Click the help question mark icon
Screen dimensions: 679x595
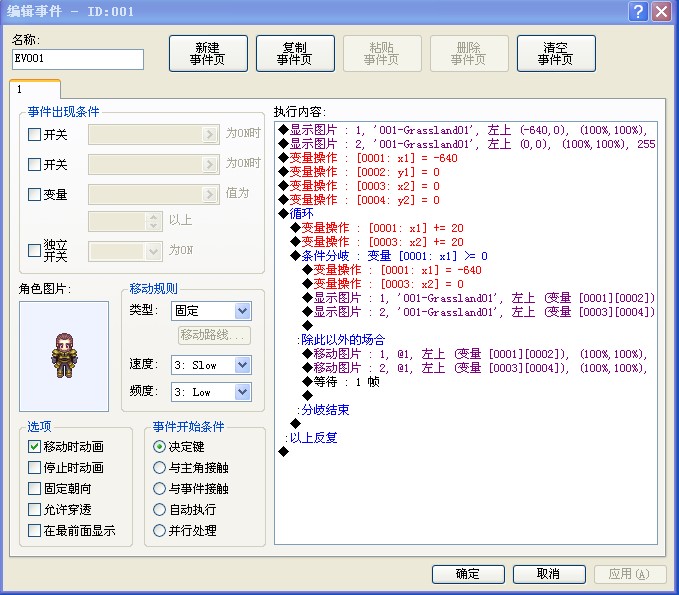click(x=638, y=11)
